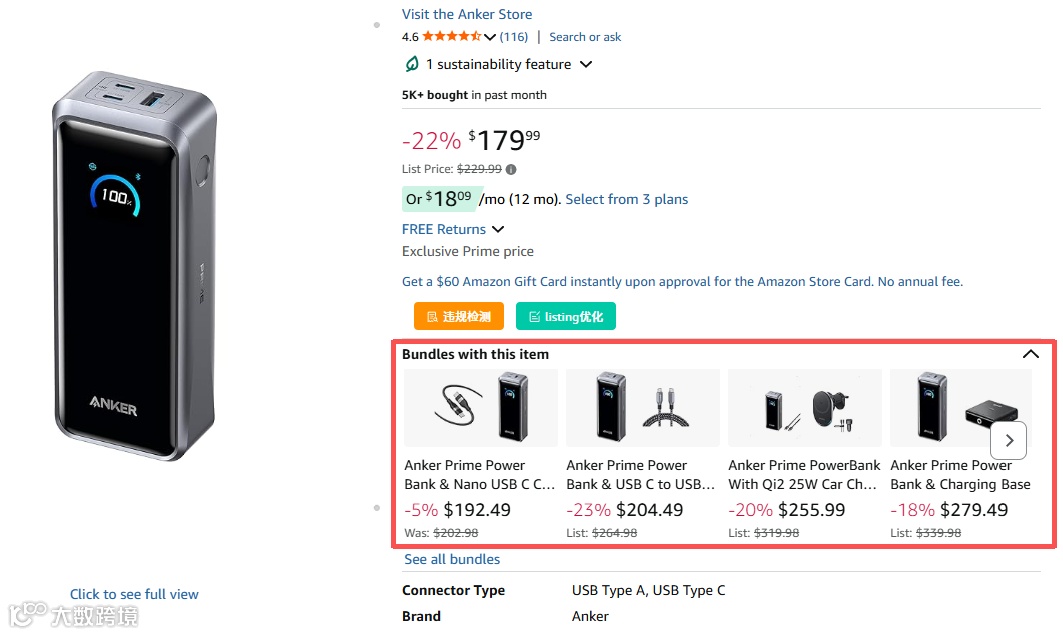Expand the FREE Returns details
Image resolution: width=1063 pixels, height=635 pixels.
[498, 229]
